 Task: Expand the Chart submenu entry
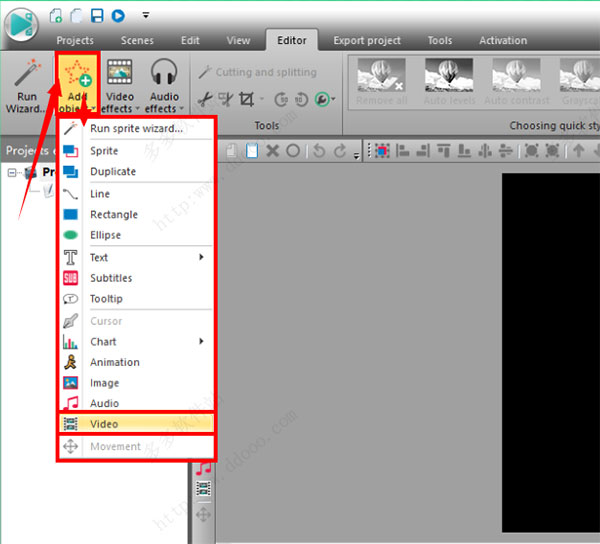(137, 342)
